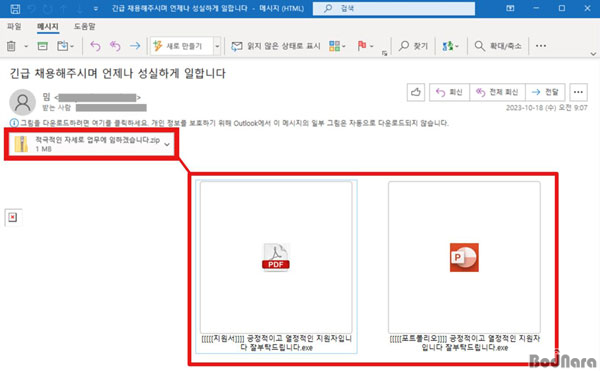
Task: Toggle the ribbon display options icon
Action: click(510, 8)
